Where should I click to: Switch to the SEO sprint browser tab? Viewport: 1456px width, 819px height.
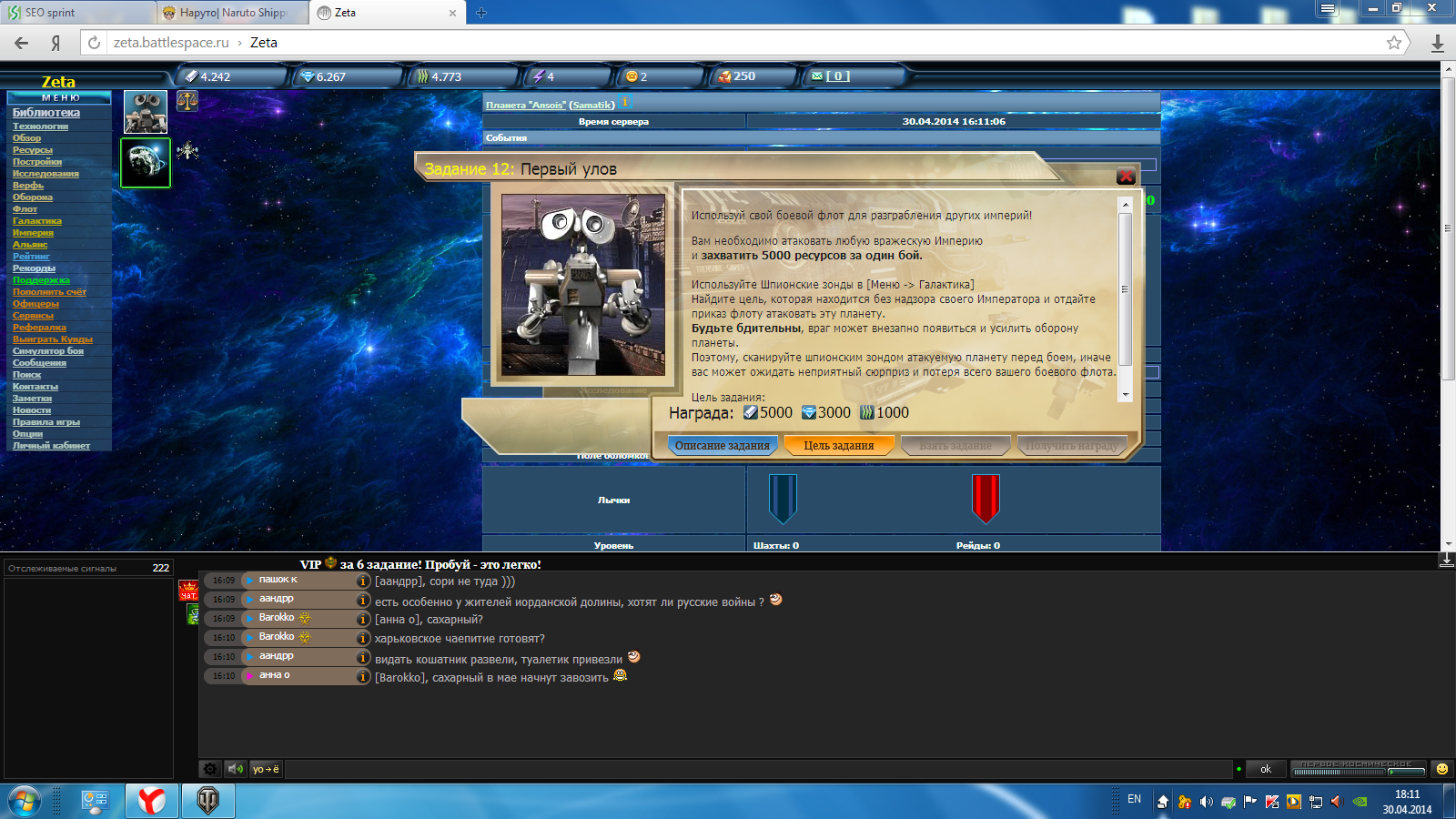tap(77, 13)
